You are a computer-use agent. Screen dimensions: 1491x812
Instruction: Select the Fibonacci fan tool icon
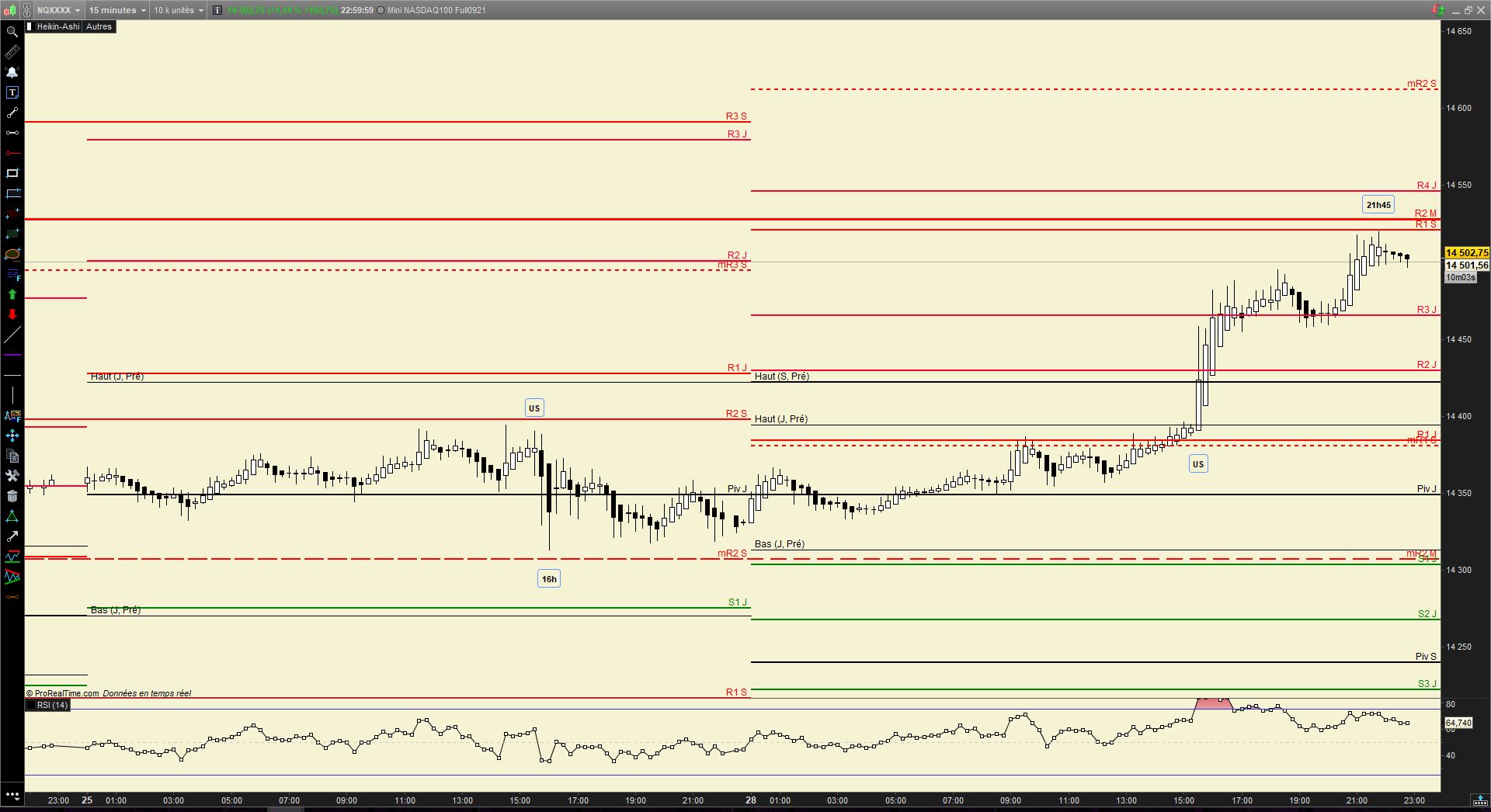coord(12,415)
